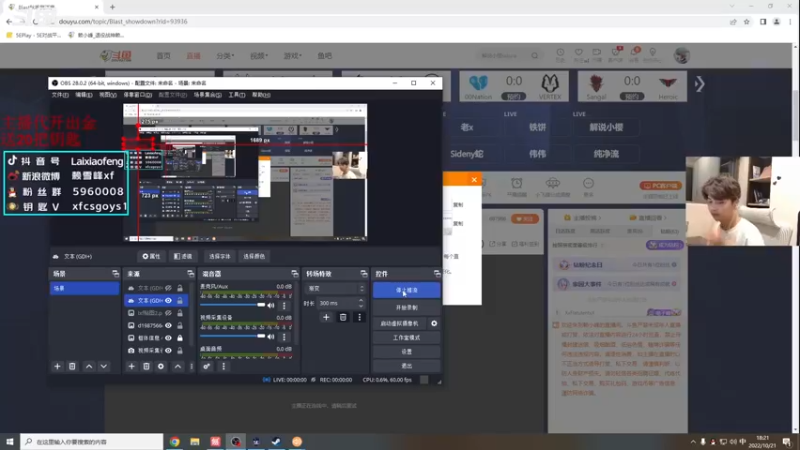Expand the Douyu category menu in the nav bar

225,56
